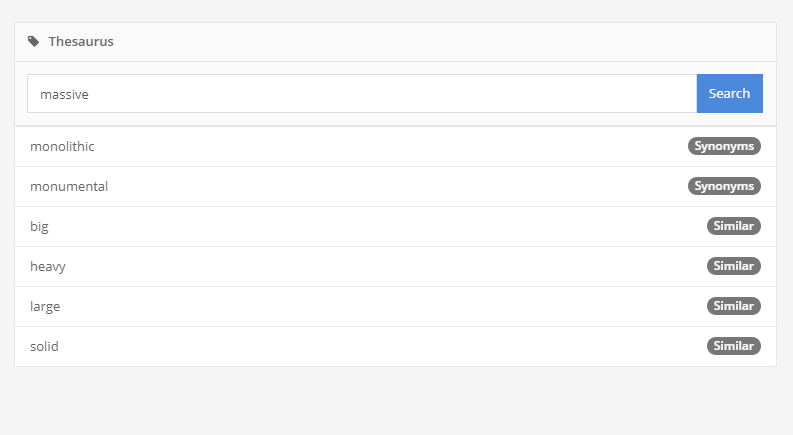793x435 pixels.
Task: Open the 'monumental' result entry
Action: click(69, 187)
